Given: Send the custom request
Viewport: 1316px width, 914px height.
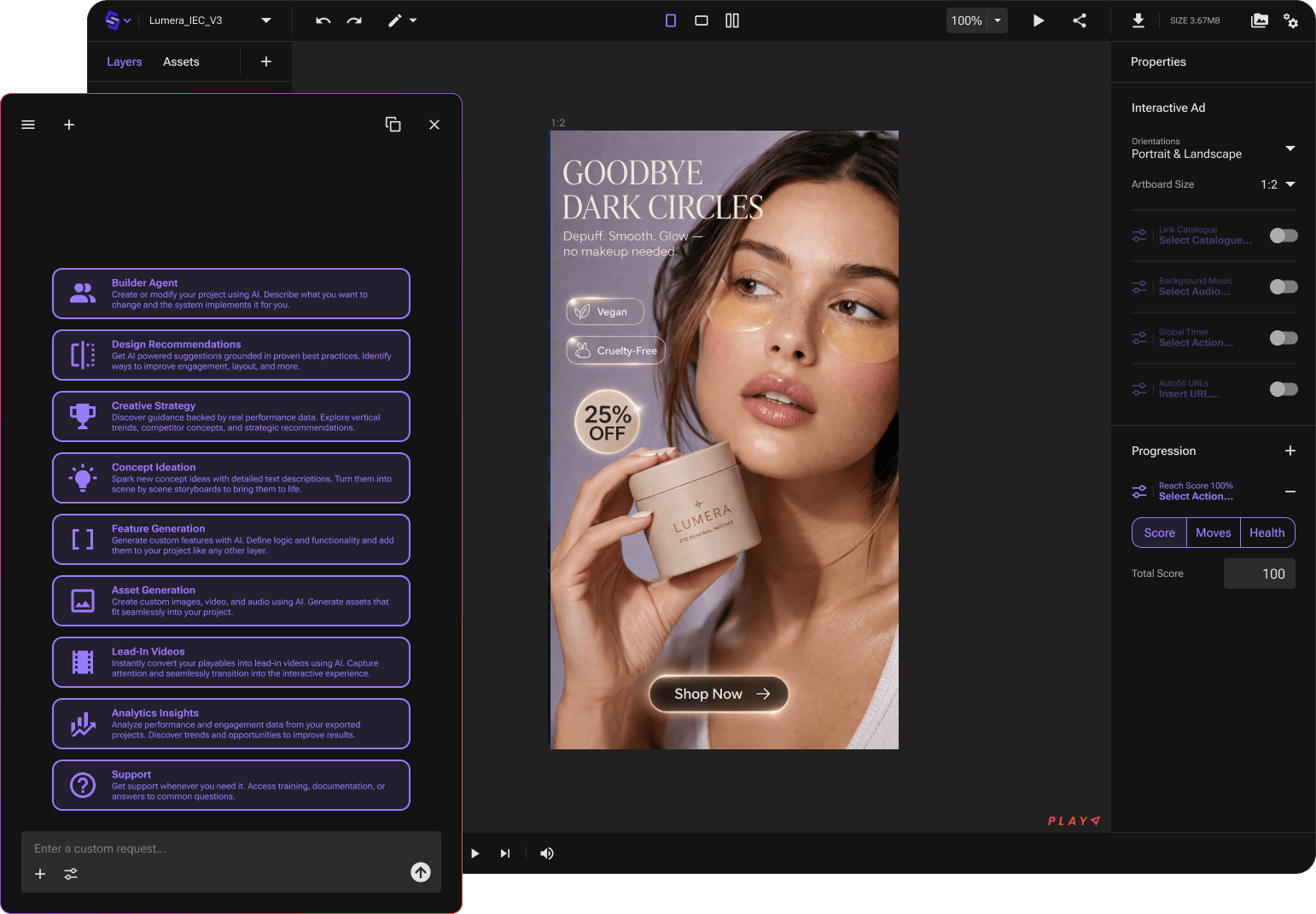Looking at the screenshot, I should (x=421, y=872).
